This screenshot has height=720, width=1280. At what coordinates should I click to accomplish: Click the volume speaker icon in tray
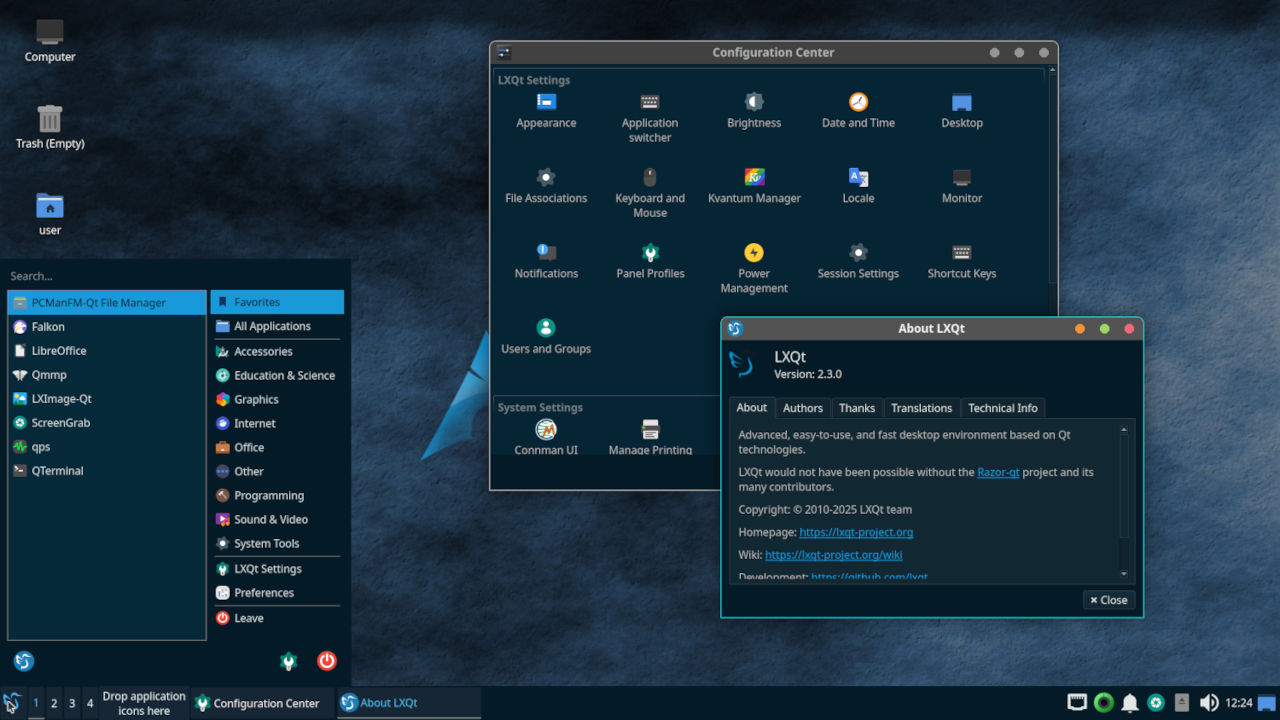pyautogui.click(x=1209, y=703)
